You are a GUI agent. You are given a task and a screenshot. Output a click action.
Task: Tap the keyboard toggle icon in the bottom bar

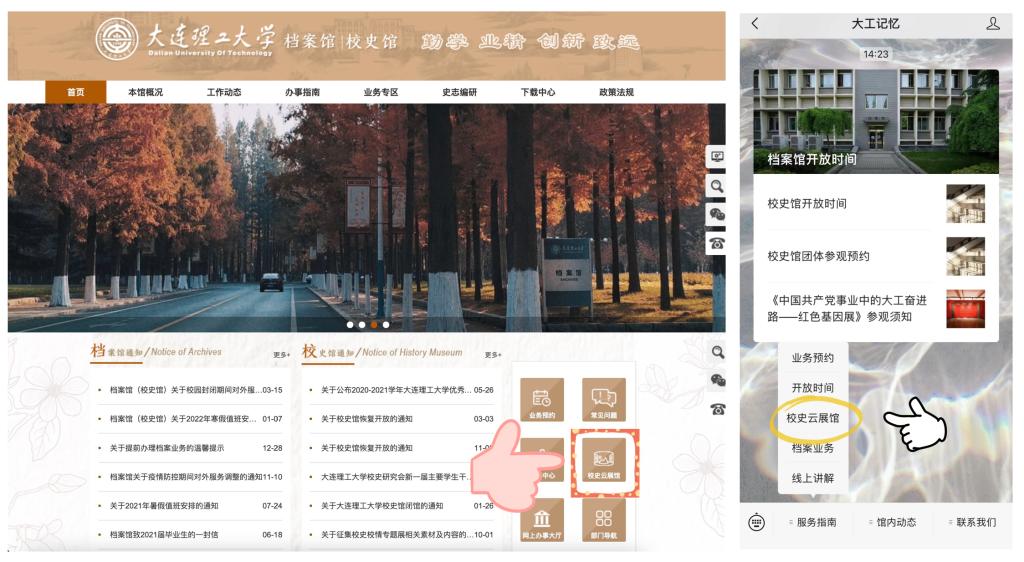[x=757, y=522]
